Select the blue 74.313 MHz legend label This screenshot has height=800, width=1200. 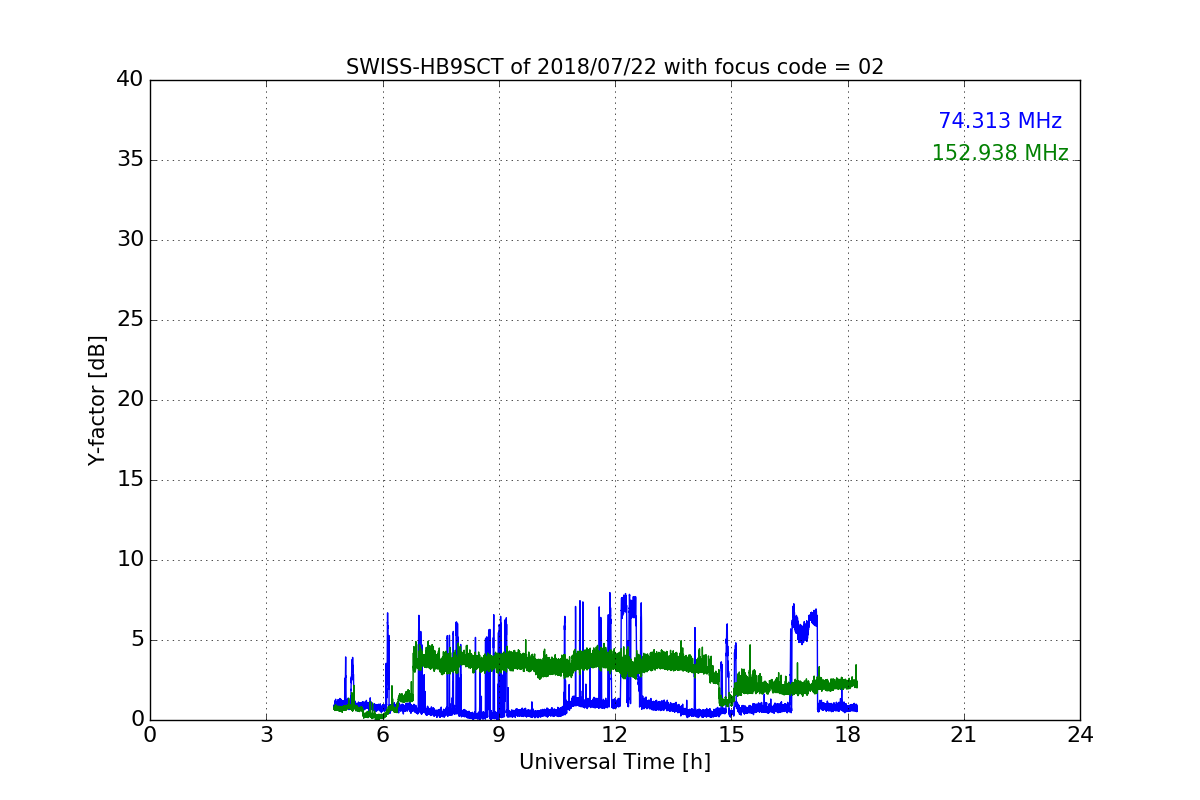pos(1000,121)
